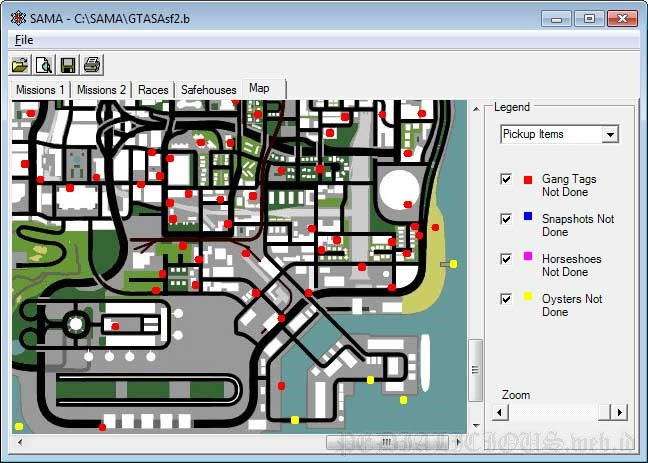Click the map vertical scrollbar up arrow
This screenshot has width=648, height=463.
pyautogui.click(x=476, y=109)
